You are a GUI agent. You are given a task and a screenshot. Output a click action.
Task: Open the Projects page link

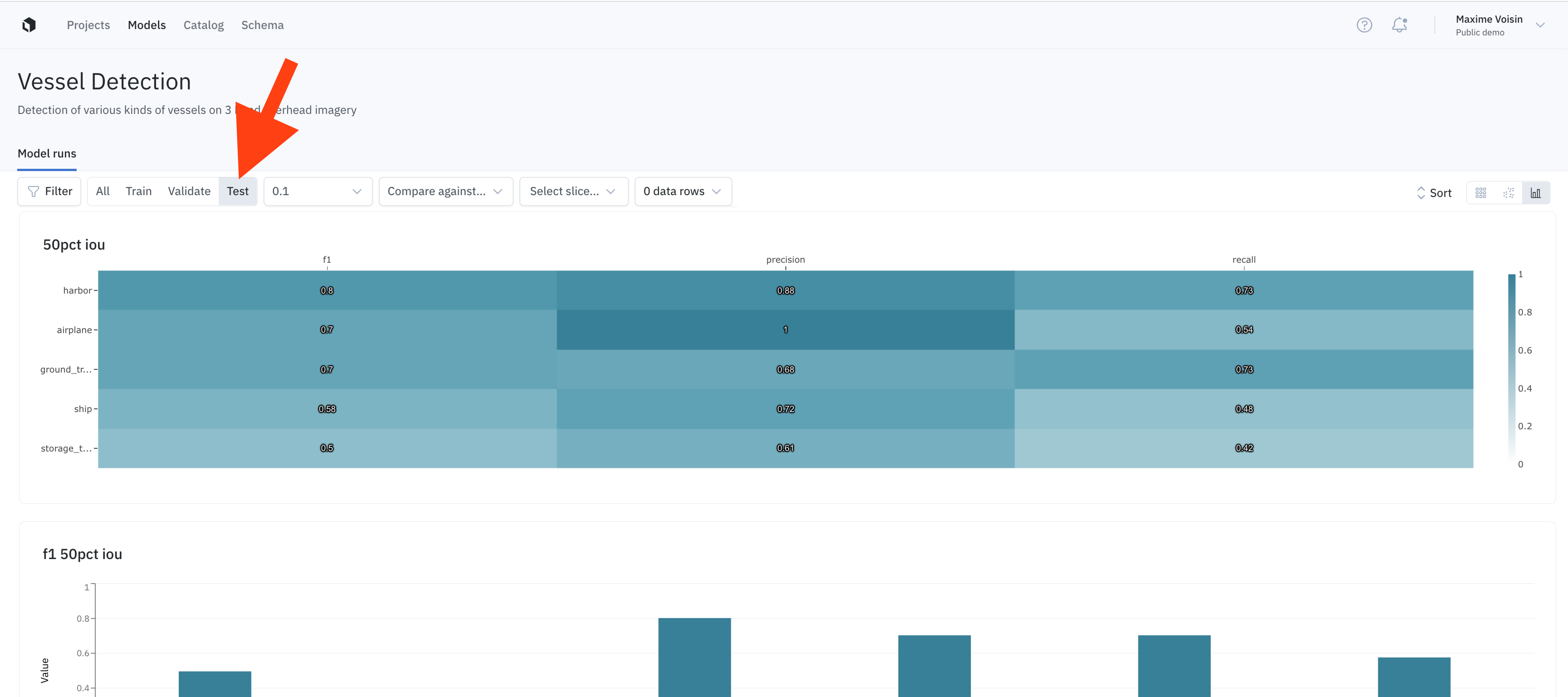click(88, 25)
